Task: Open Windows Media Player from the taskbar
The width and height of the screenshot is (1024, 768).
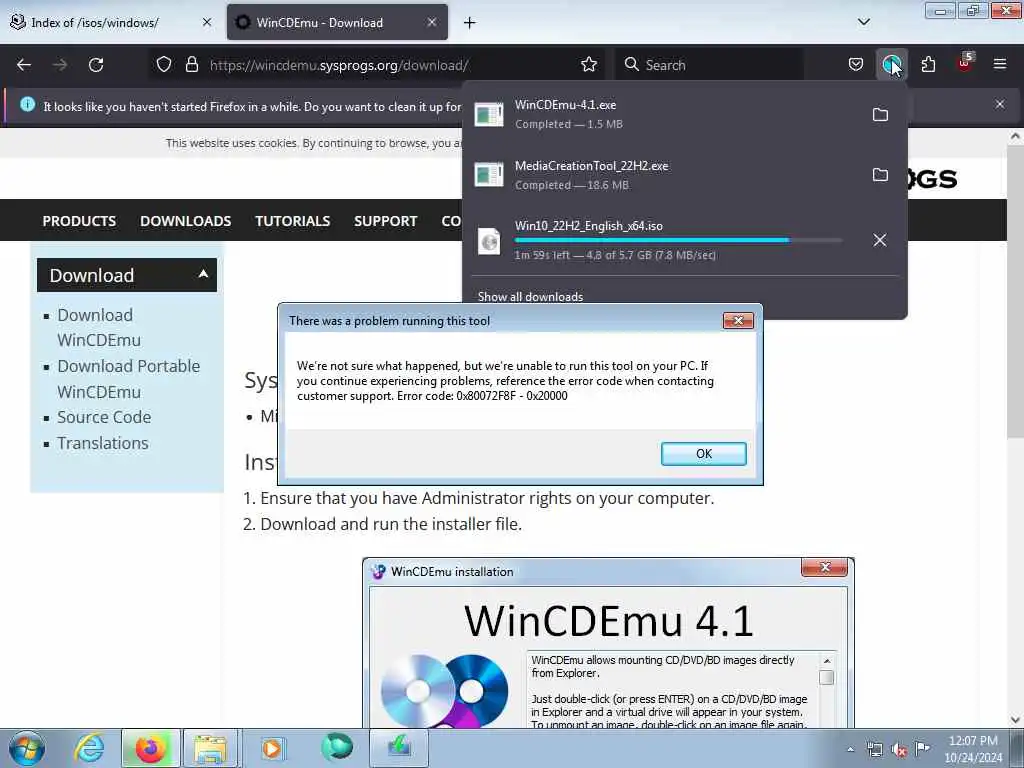Action: click(272, 748)
